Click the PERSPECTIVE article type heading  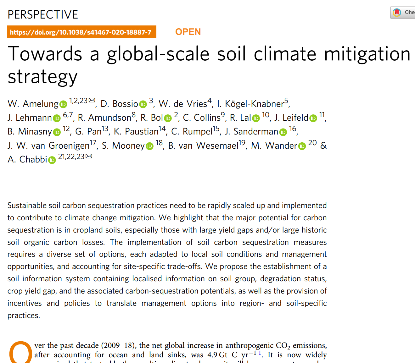(x=43, y=15)
